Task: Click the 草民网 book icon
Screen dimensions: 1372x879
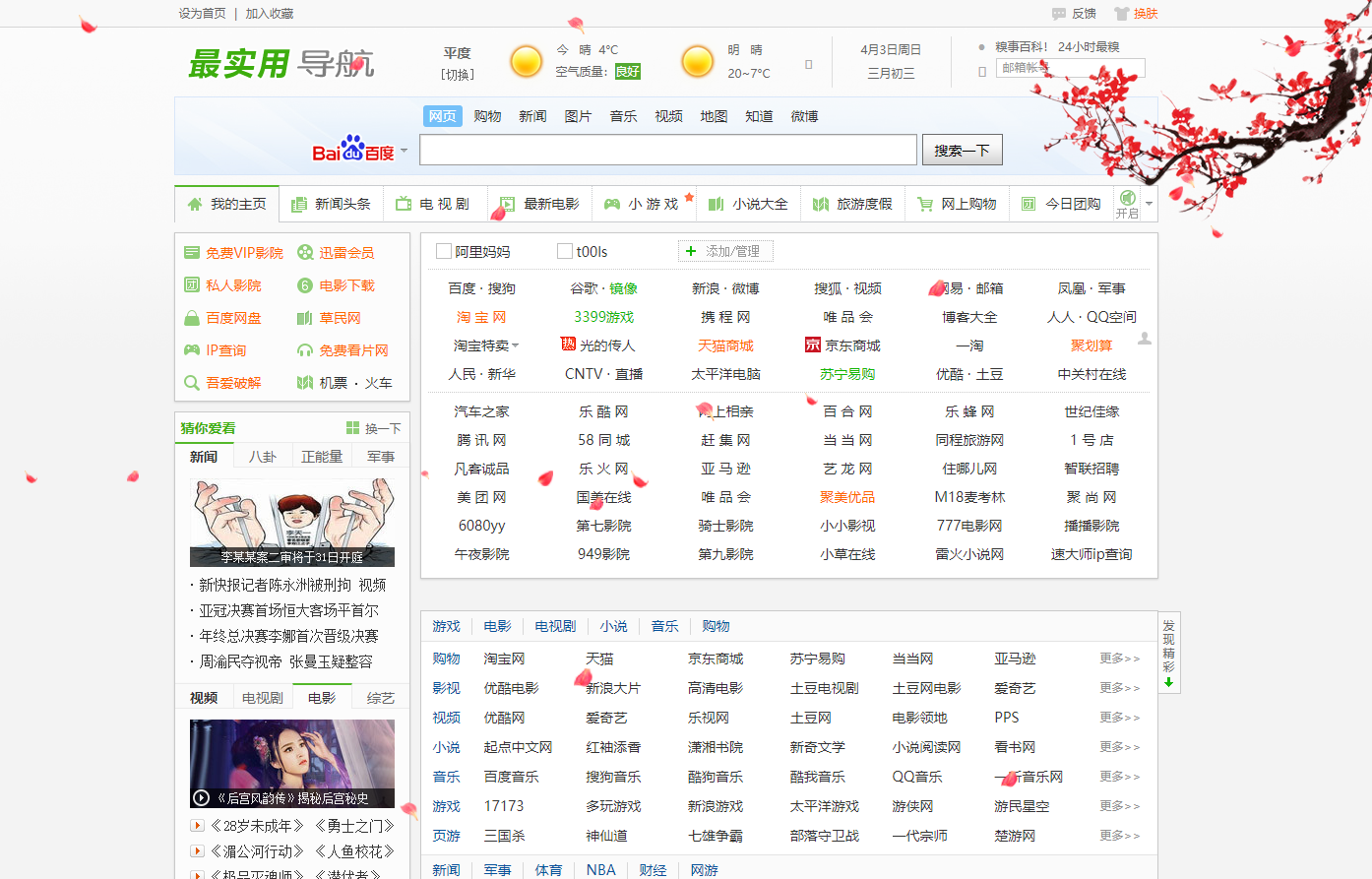Action: (x=305, y=318)
